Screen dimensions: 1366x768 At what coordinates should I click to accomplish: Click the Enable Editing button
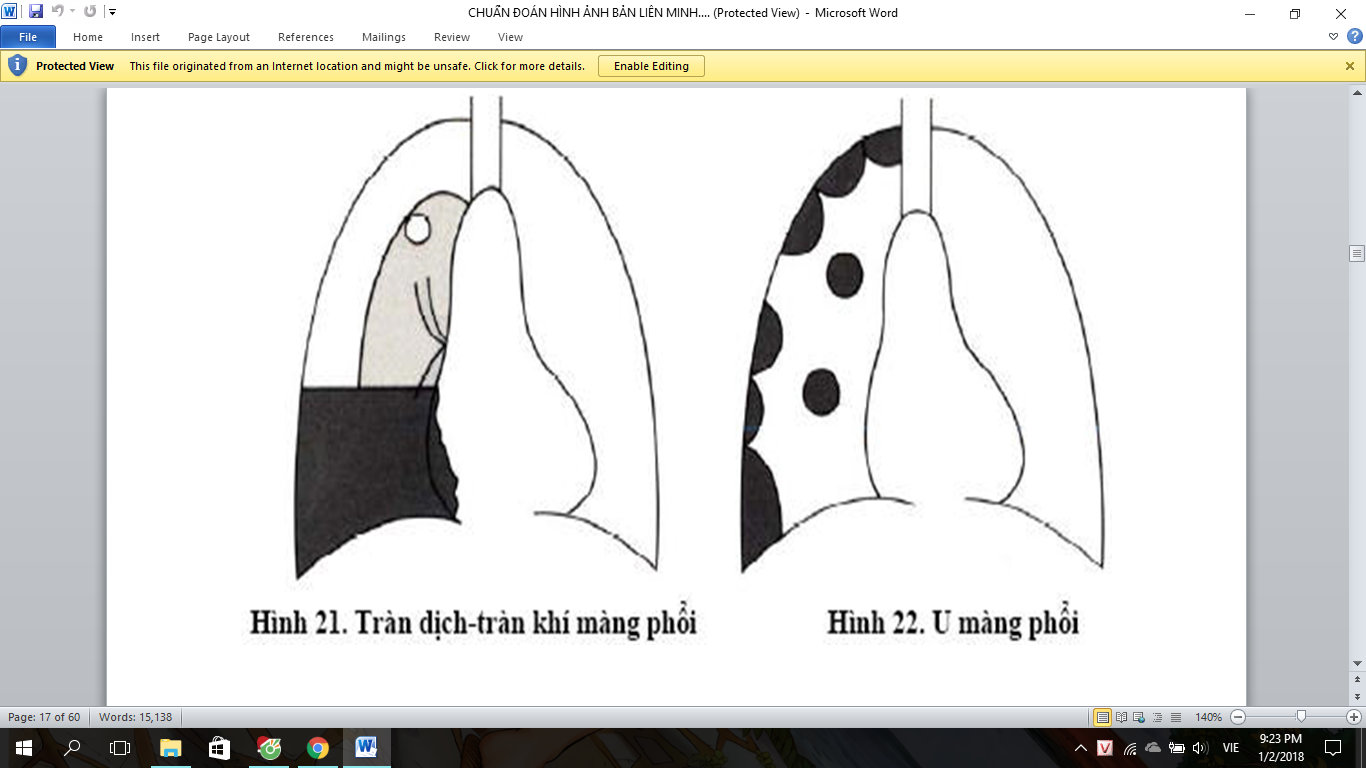pyautogui.click(x=651, y=66)
